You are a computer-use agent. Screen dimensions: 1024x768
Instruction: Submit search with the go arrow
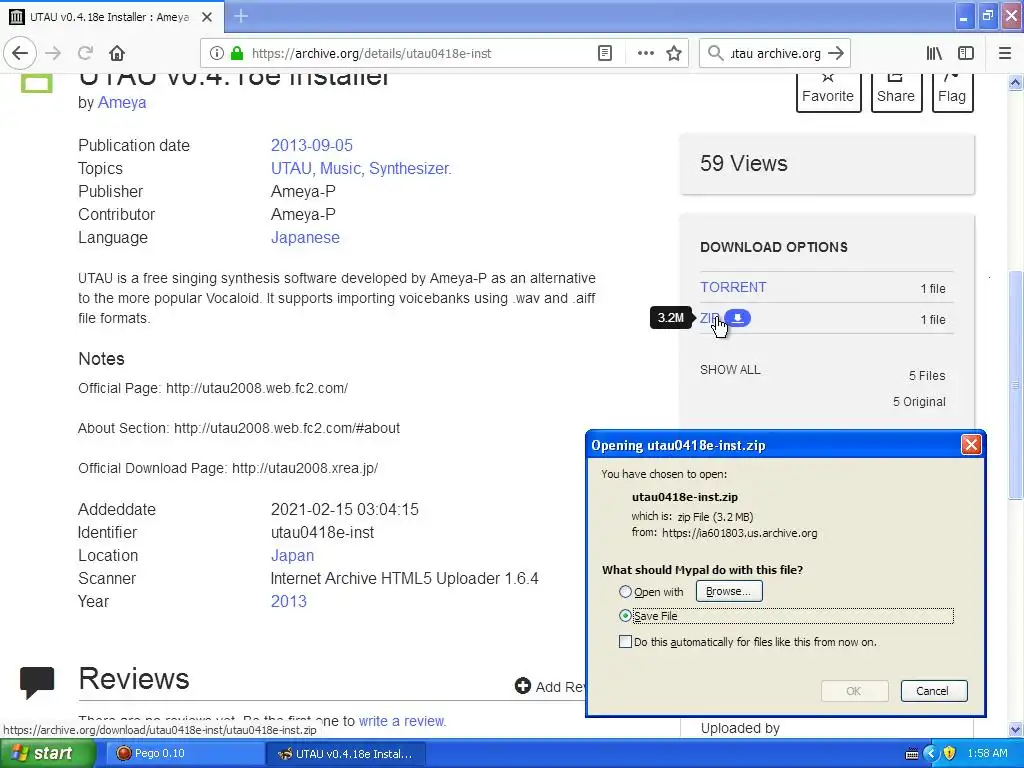click(x=836, y=54)
